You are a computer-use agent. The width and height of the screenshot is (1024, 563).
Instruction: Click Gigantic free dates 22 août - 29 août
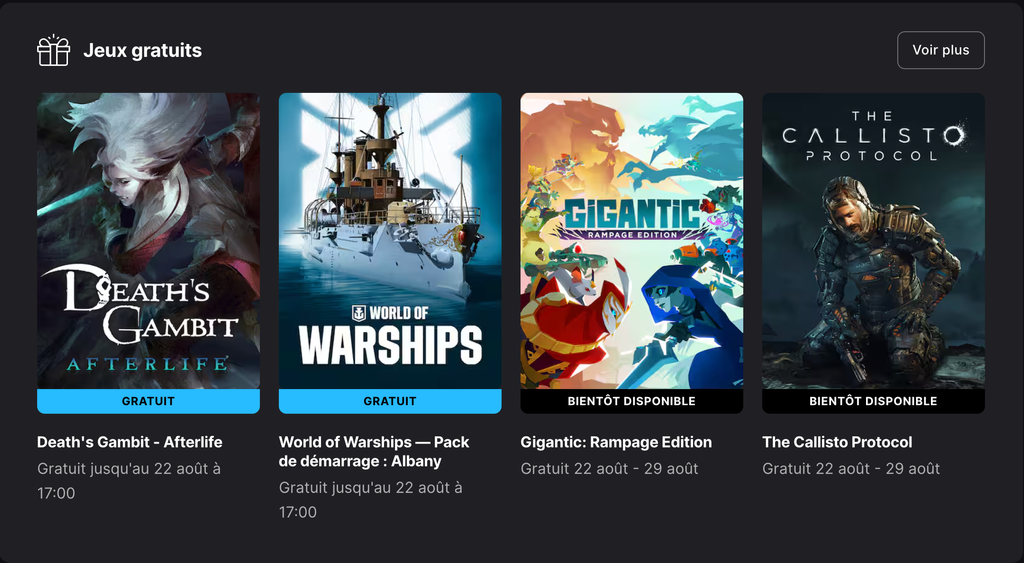[x=609, y=469]
